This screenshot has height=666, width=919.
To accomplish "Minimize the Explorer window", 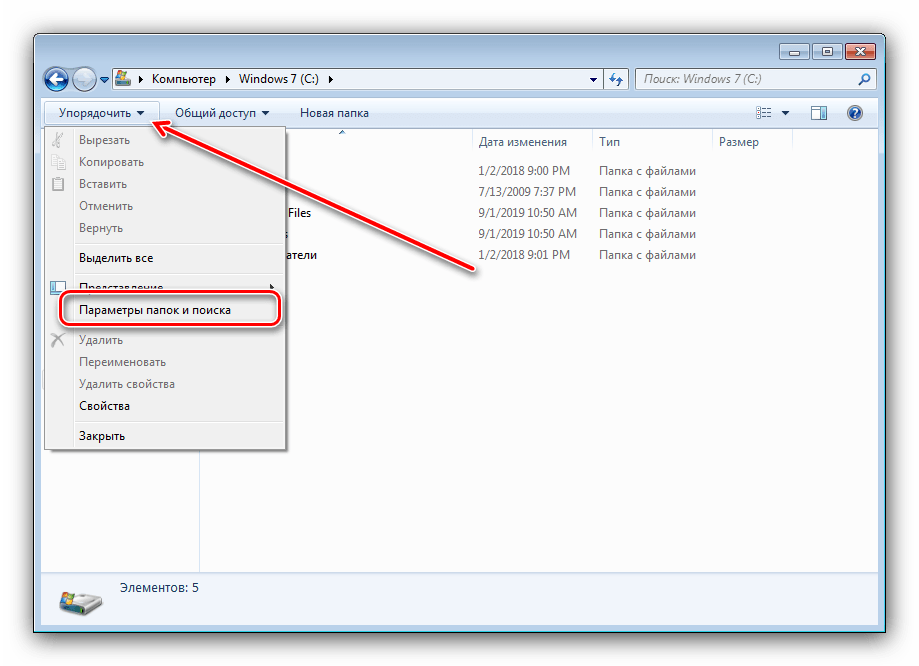I will 794,52.
